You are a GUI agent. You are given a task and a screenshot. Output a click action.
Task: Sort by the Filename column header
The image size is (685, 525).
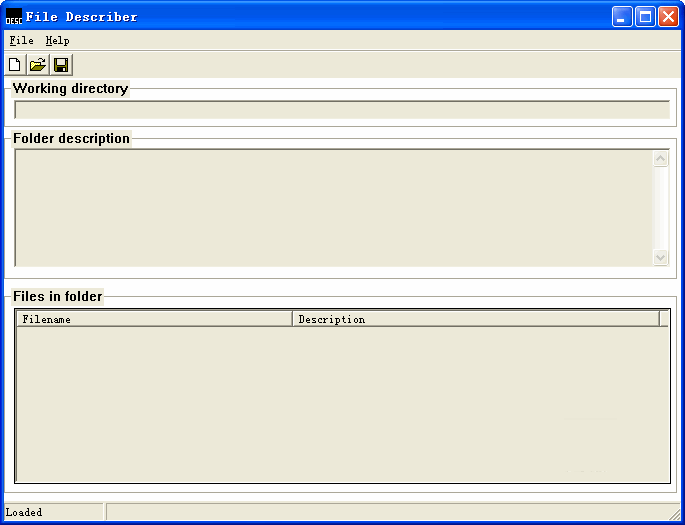pos(154,319)
